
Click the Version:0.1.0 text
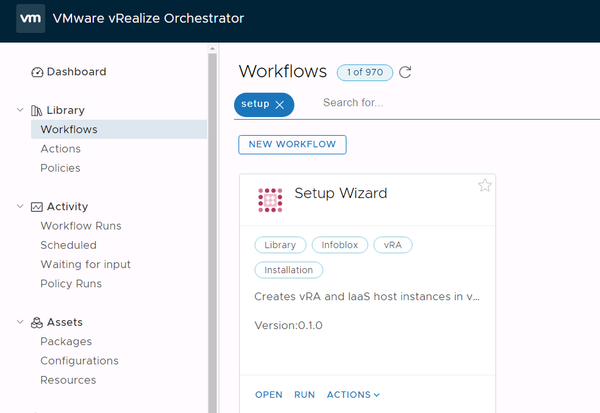(x=289, y=326)
